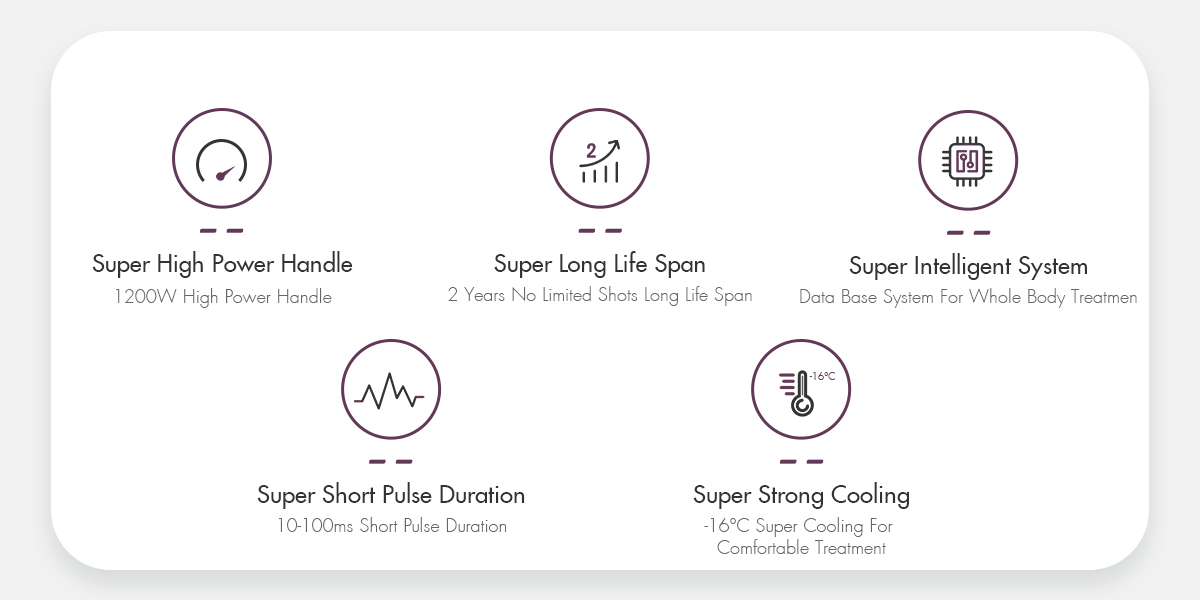Select Super Intelligent System heading
Image resolution: width=1200 pixels, height=600 pixels.
(x=968, y=266)
